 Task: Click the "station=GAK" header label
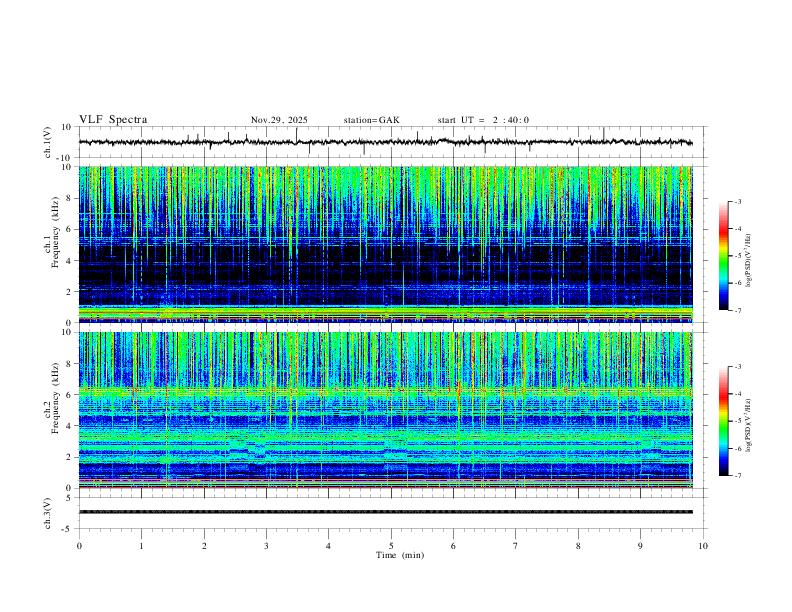tap(371, 120)
